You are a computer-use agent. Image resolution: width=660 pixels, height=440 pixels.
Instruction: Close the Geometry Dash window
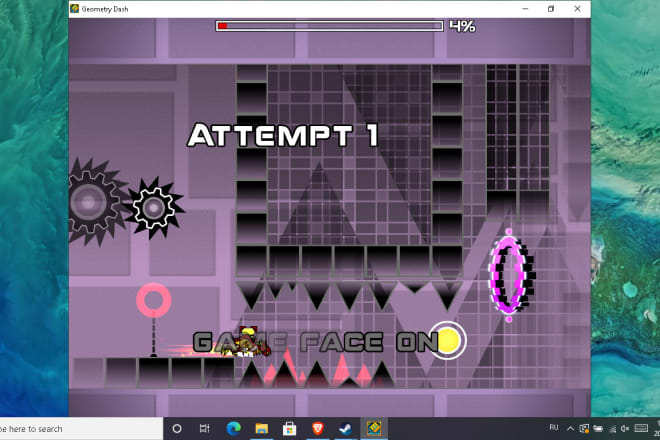577,9
